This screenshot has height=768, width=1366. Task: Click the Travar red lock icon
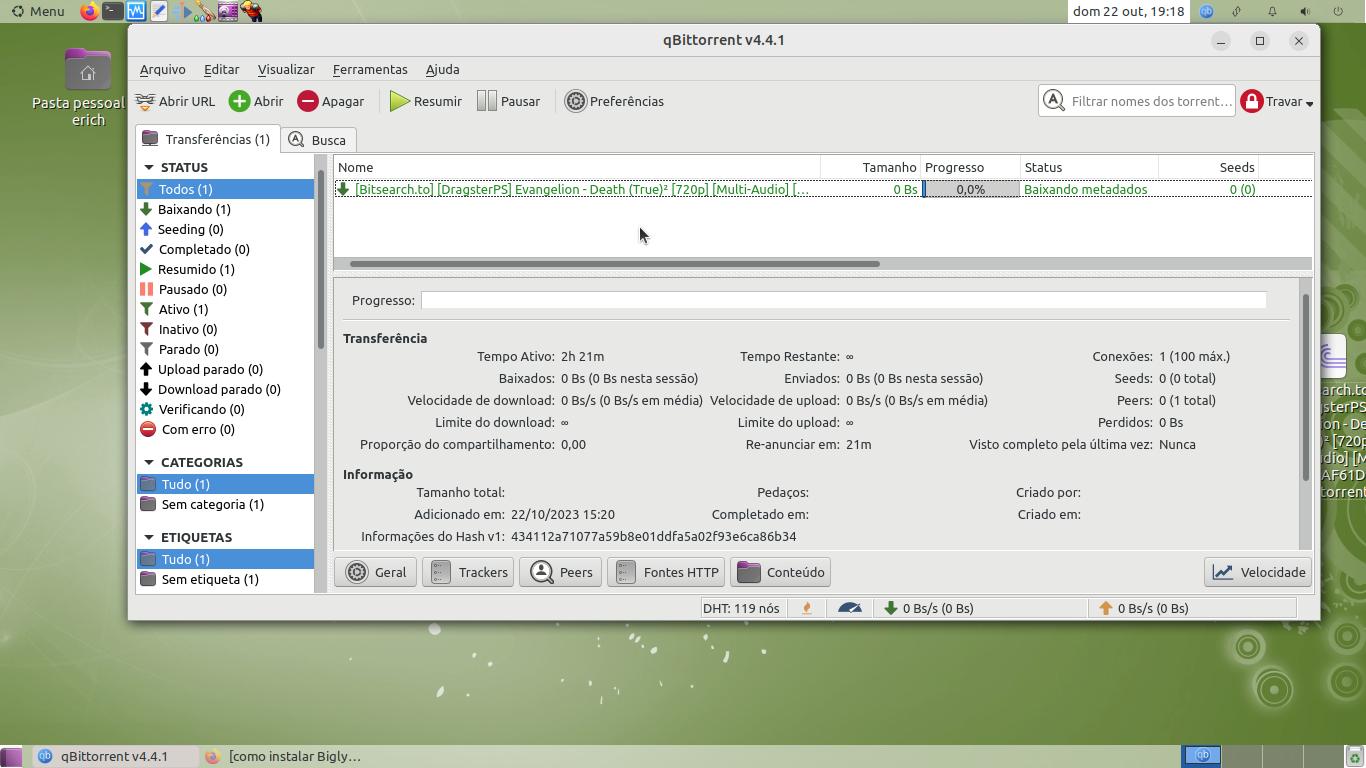(1252, 101)
